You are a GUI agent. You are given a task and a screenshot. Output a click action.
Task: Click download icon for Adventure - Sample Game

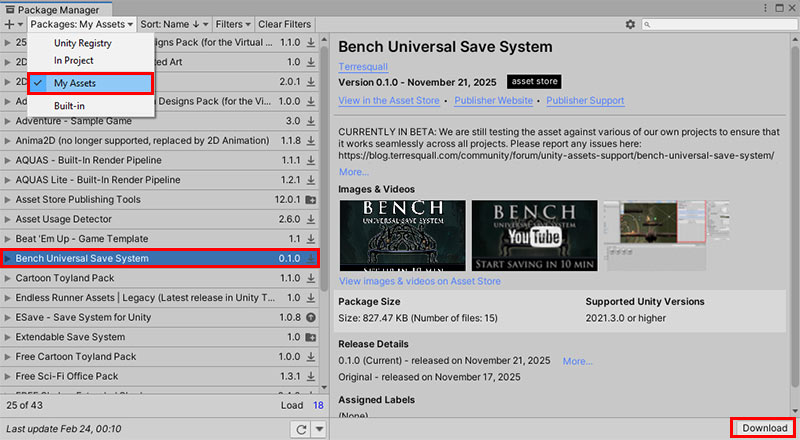tap(311, 121)
